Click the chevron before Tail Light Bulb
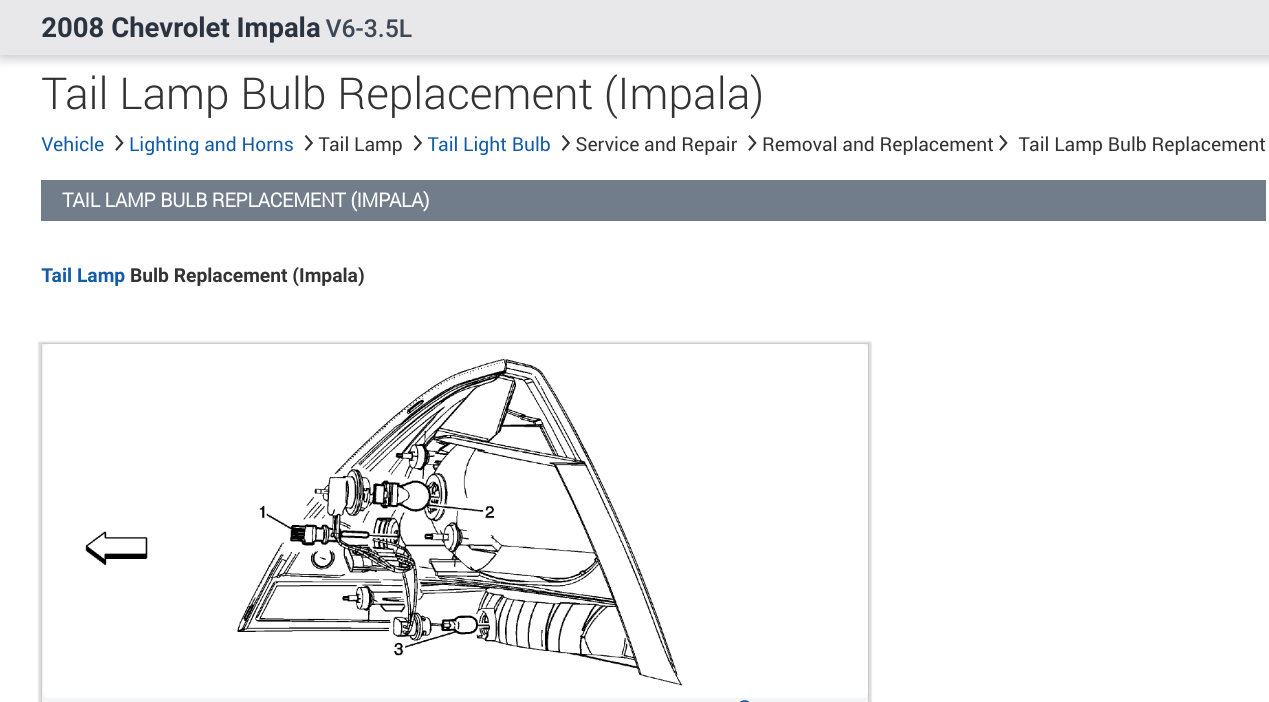The image size is (1269, 702). click(x=416, y=144)
